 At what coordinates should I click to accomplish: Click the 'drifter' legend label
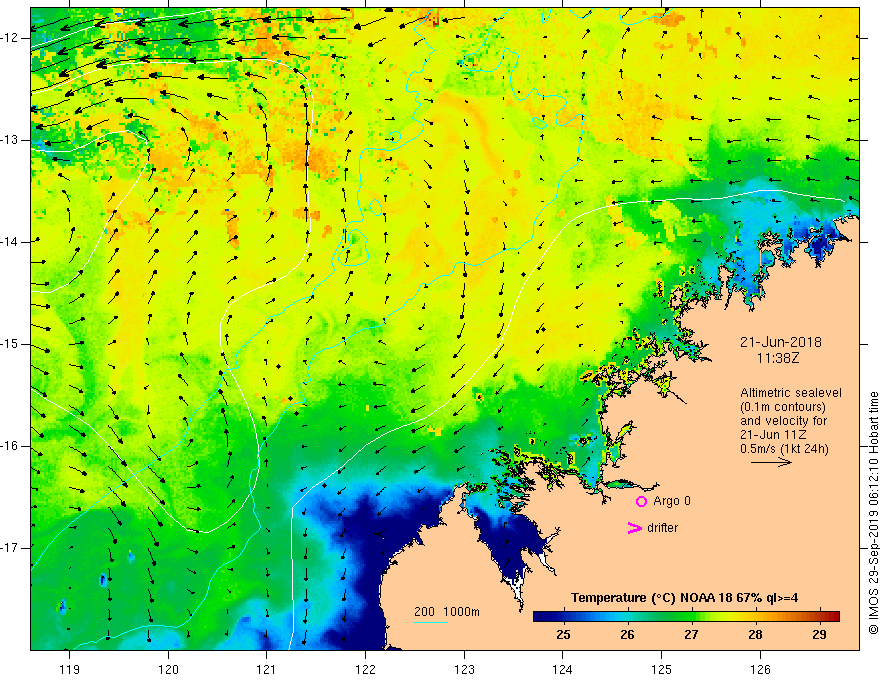point(662,528)
